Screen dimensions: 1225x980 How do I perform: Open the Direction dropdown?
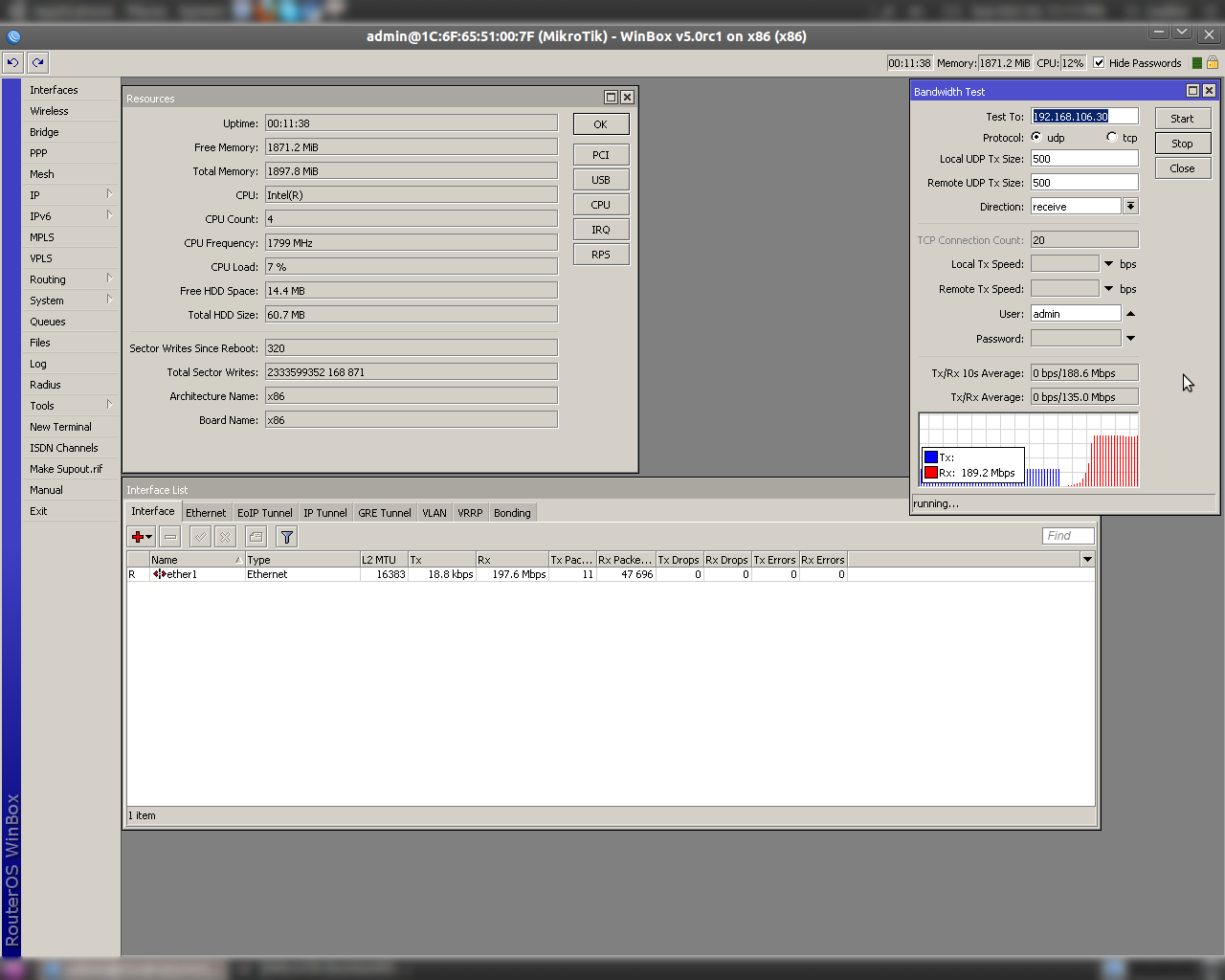click(x=1130, y=206)
